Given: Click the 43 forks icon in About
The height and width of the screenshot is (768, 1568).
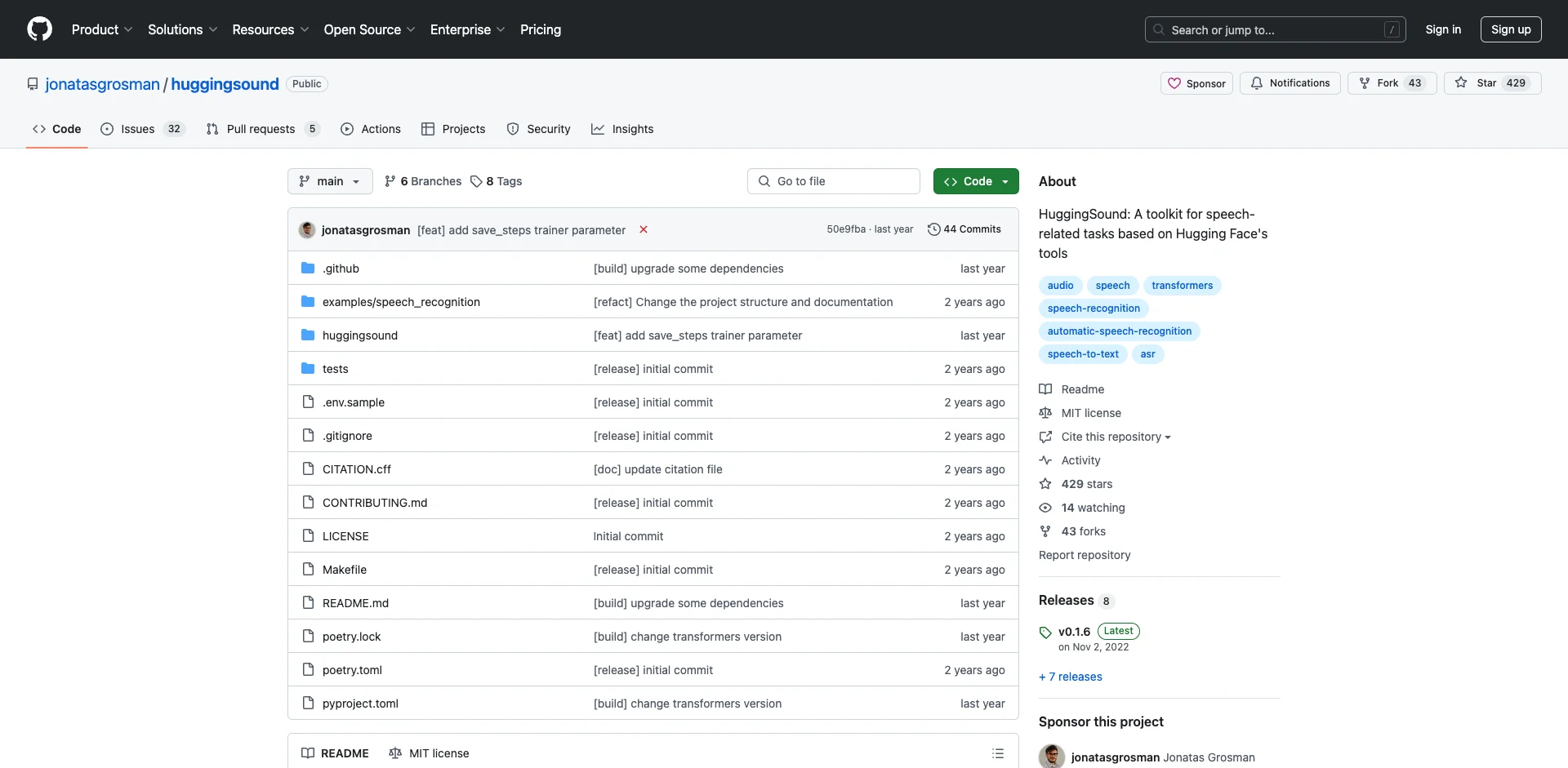Looking at the screenshot, I should point(1045,531).
